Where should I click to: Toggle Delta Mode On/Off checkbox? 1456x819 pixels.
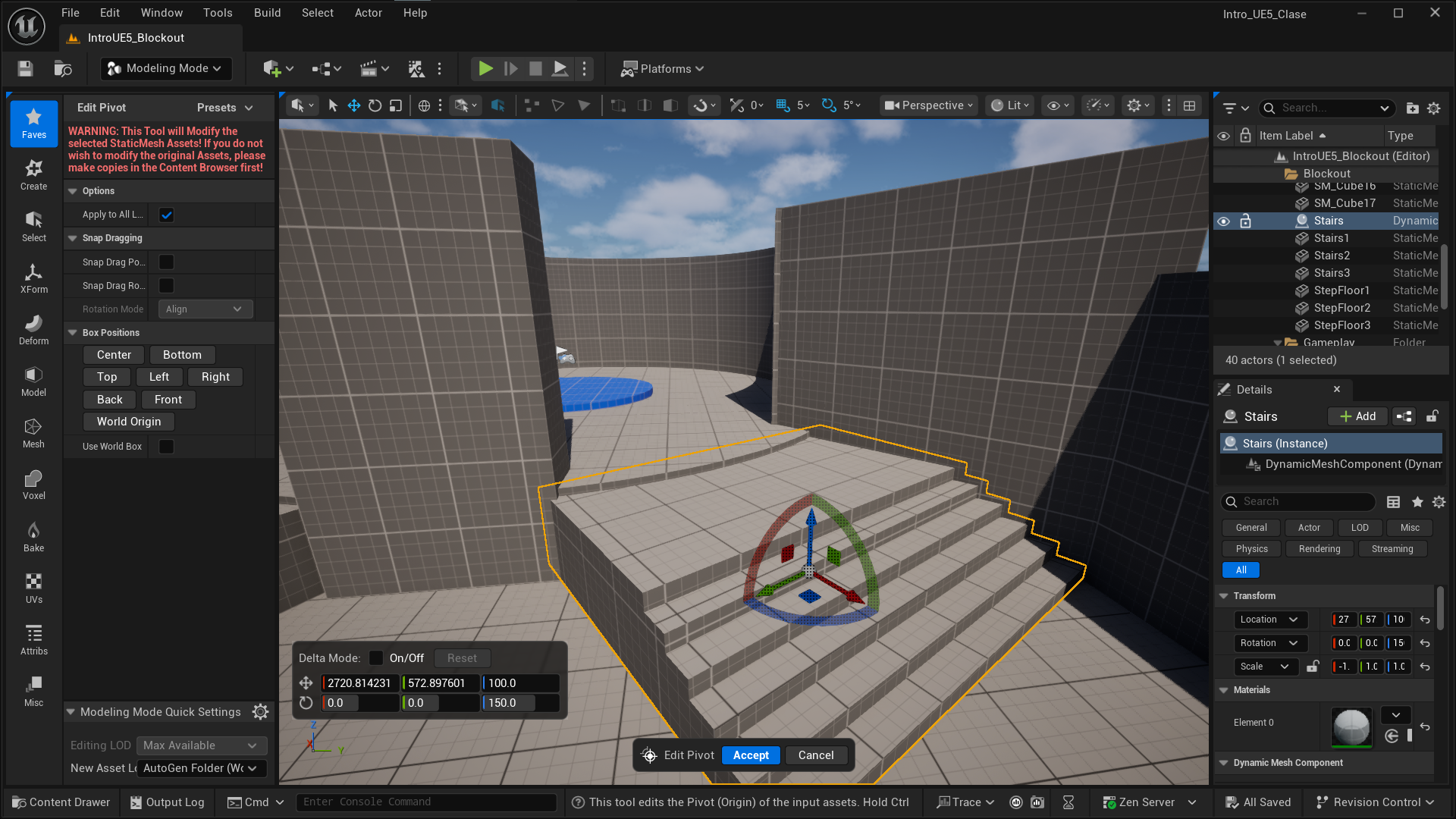pos(376,658)
